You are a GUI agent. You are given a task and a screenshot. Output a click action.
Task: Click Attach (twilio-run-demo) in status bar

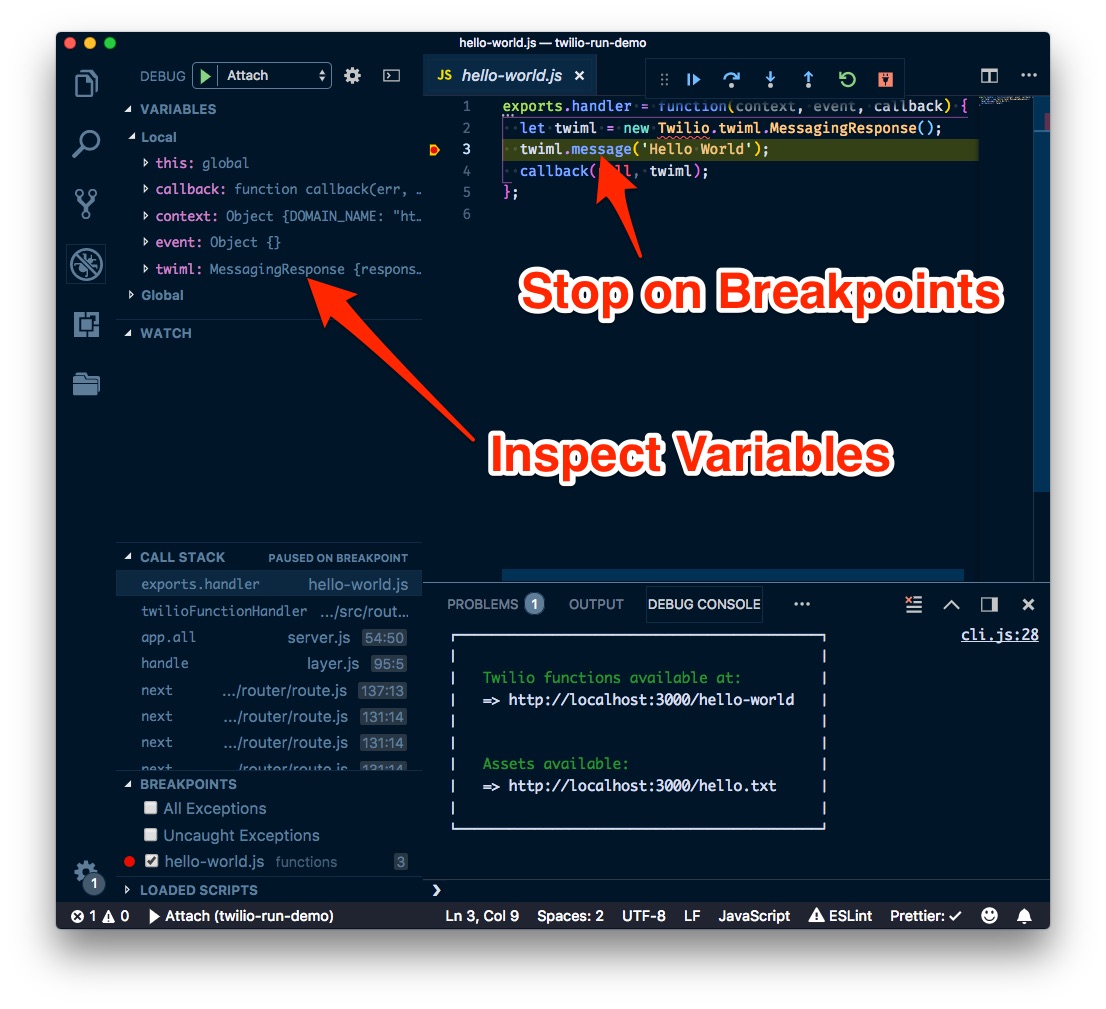click(241, 916)
